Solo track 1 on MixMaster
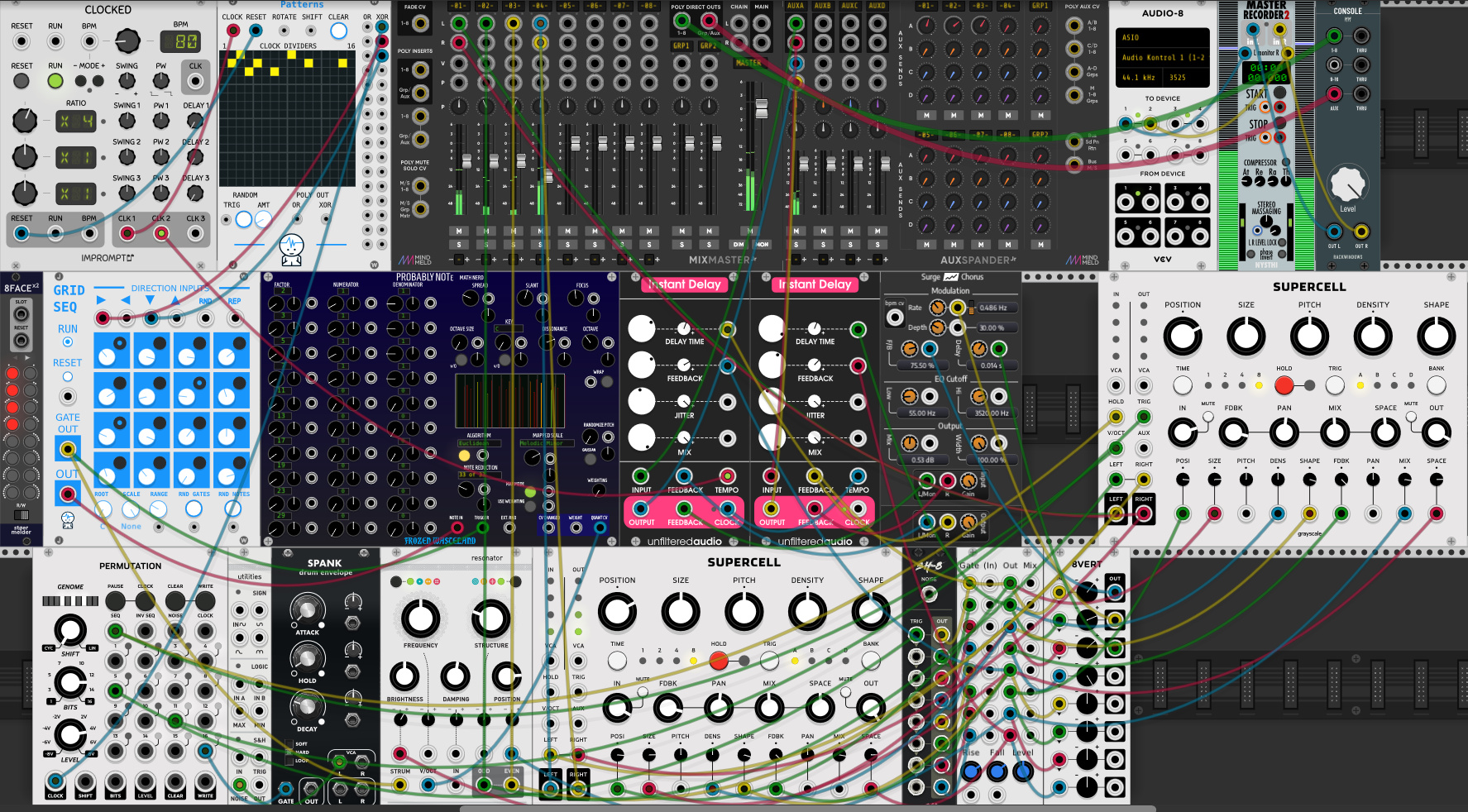This screenshot has width=1468, height=812. [459, 244]
